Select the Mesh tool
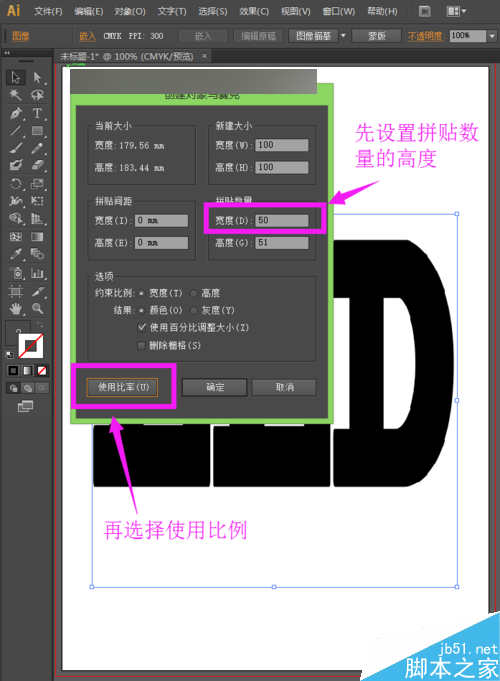Viewport: 500px width, 681px height. pyautogui.click(x=16, y=237)
